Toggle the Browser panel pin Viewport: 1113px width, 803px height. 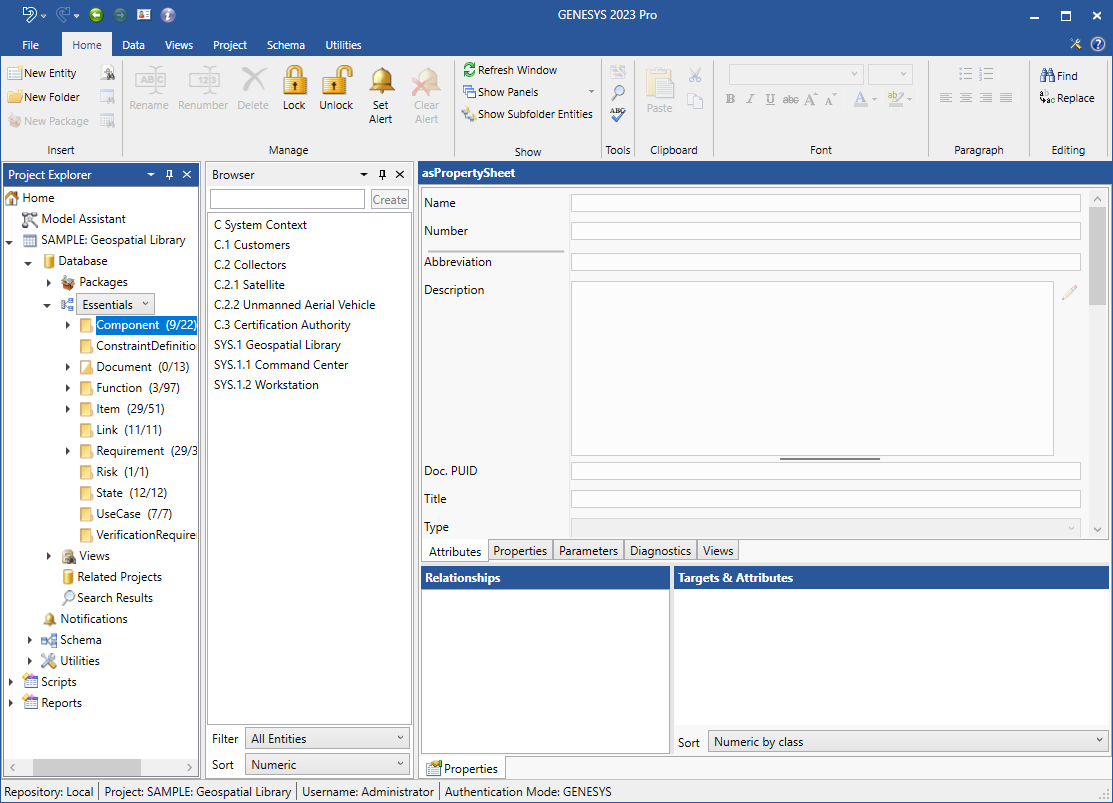(x=383, y=175)
